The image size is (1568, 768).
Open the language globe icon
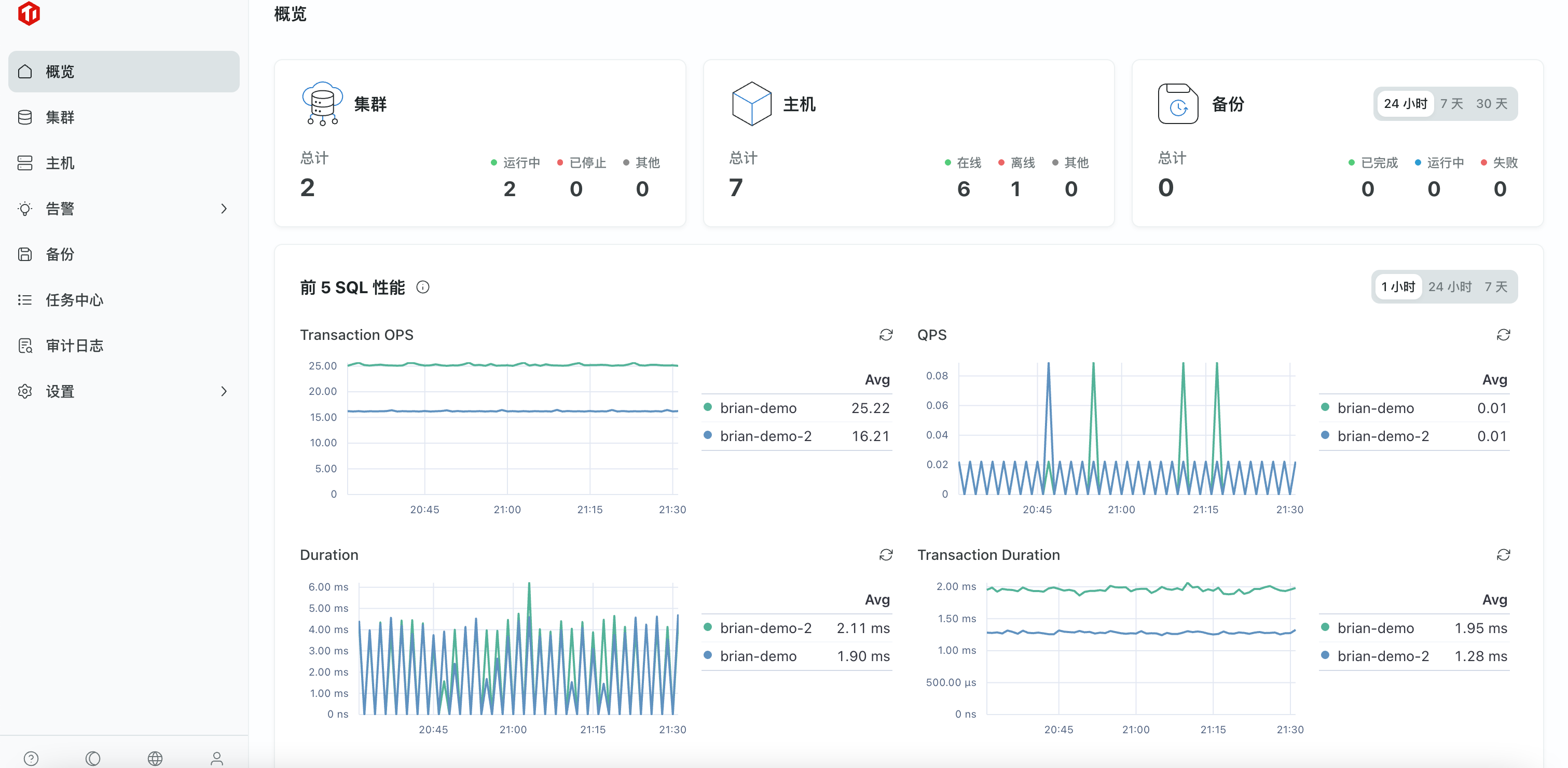point(155,758)
